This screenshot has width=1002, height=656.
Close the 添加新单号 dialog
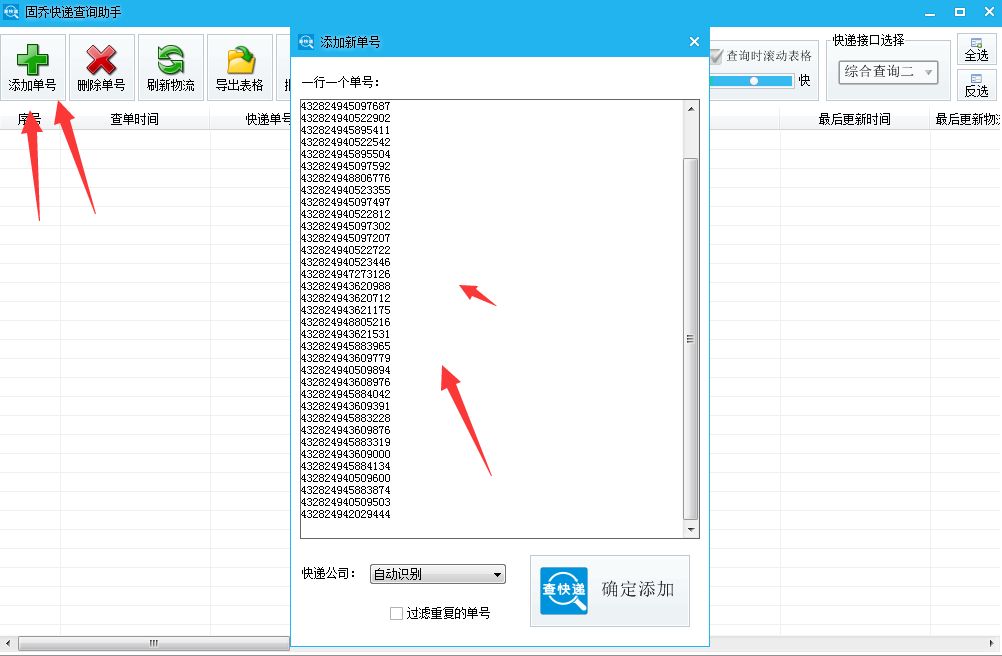coord(695,42)
